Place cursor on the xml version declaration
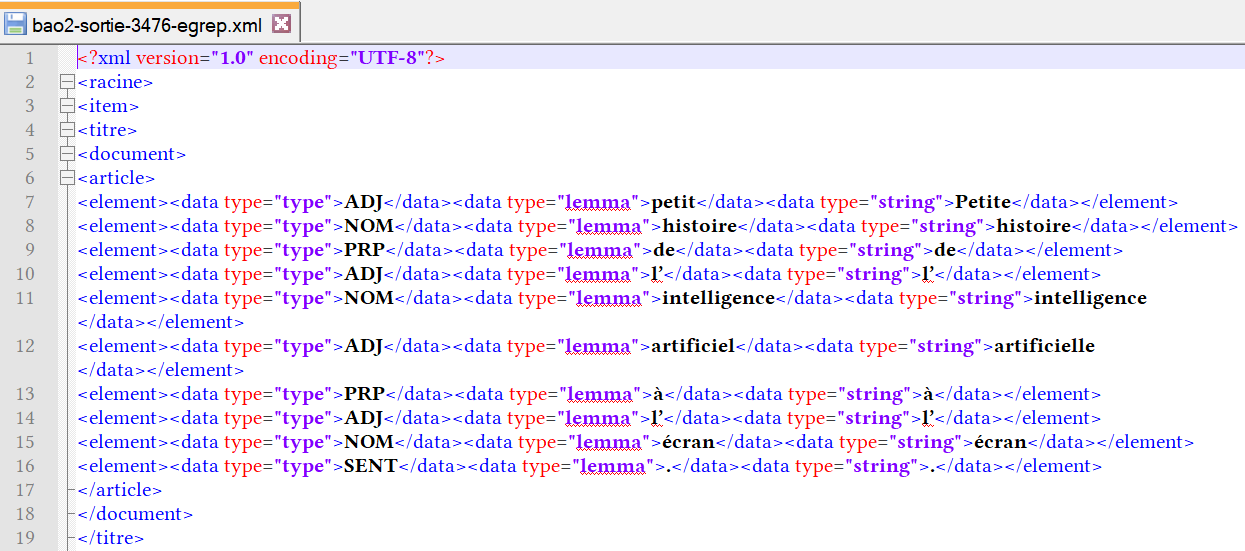The height and width of the screenshot is (551, 1245). point(261,58)
